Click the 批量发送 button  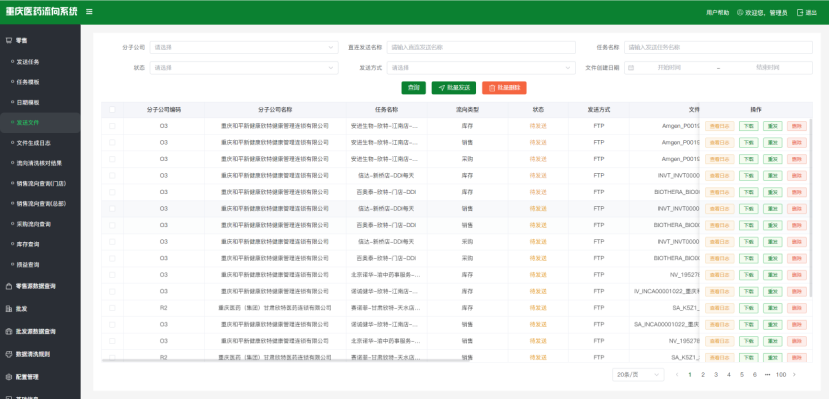pos(454,88)
